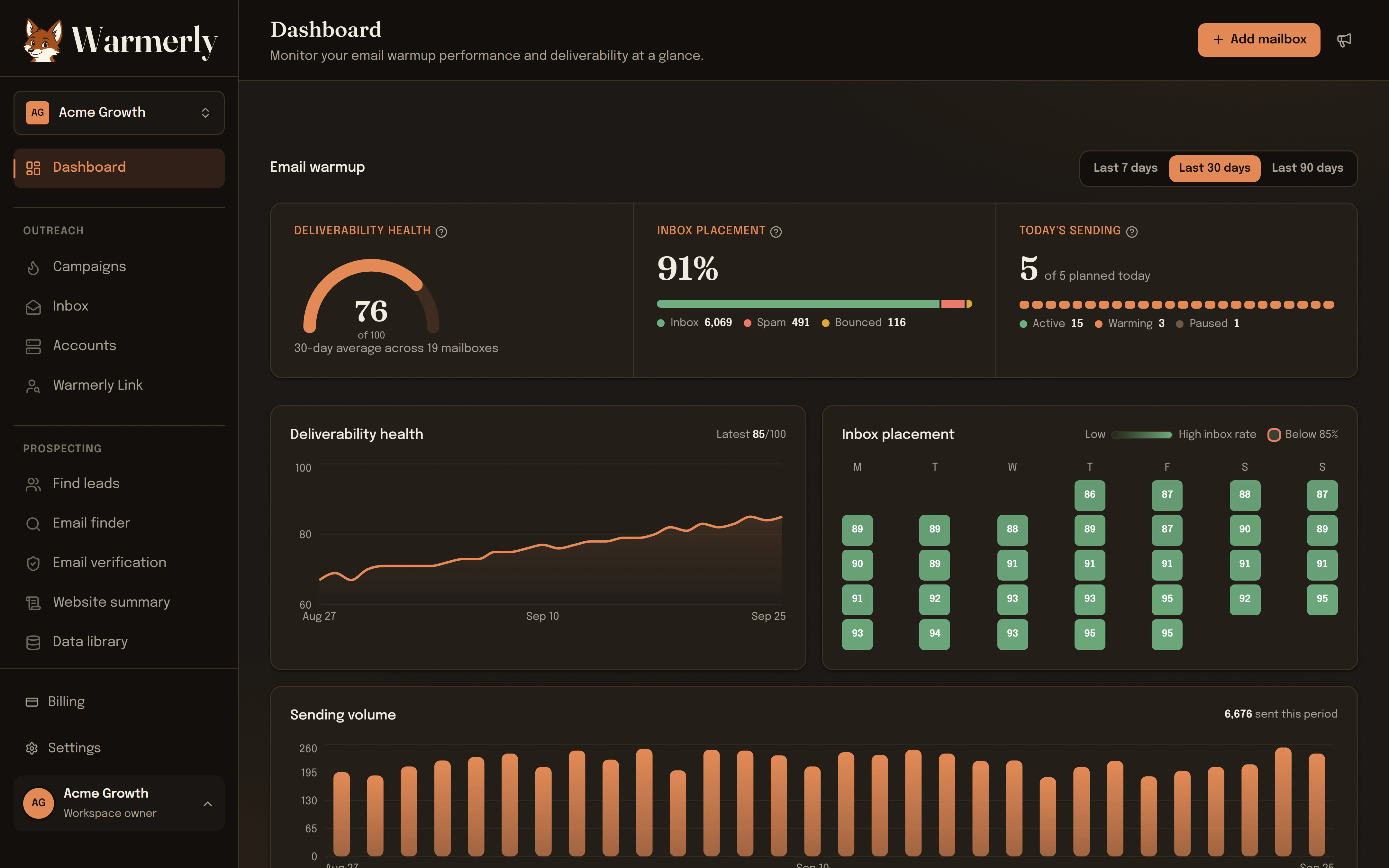Click the Settings gear icon

pos(32,748)
